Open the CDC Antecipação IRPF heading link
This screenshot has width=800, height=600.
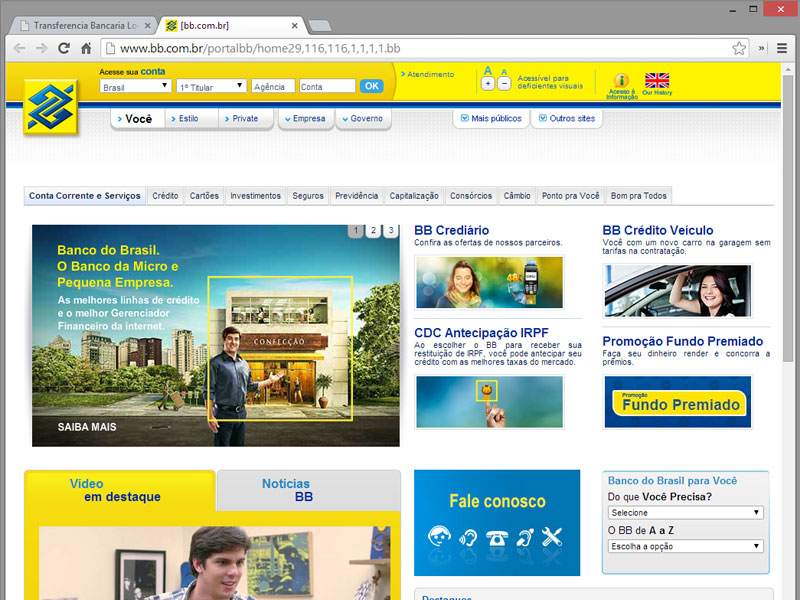[481, 333]
